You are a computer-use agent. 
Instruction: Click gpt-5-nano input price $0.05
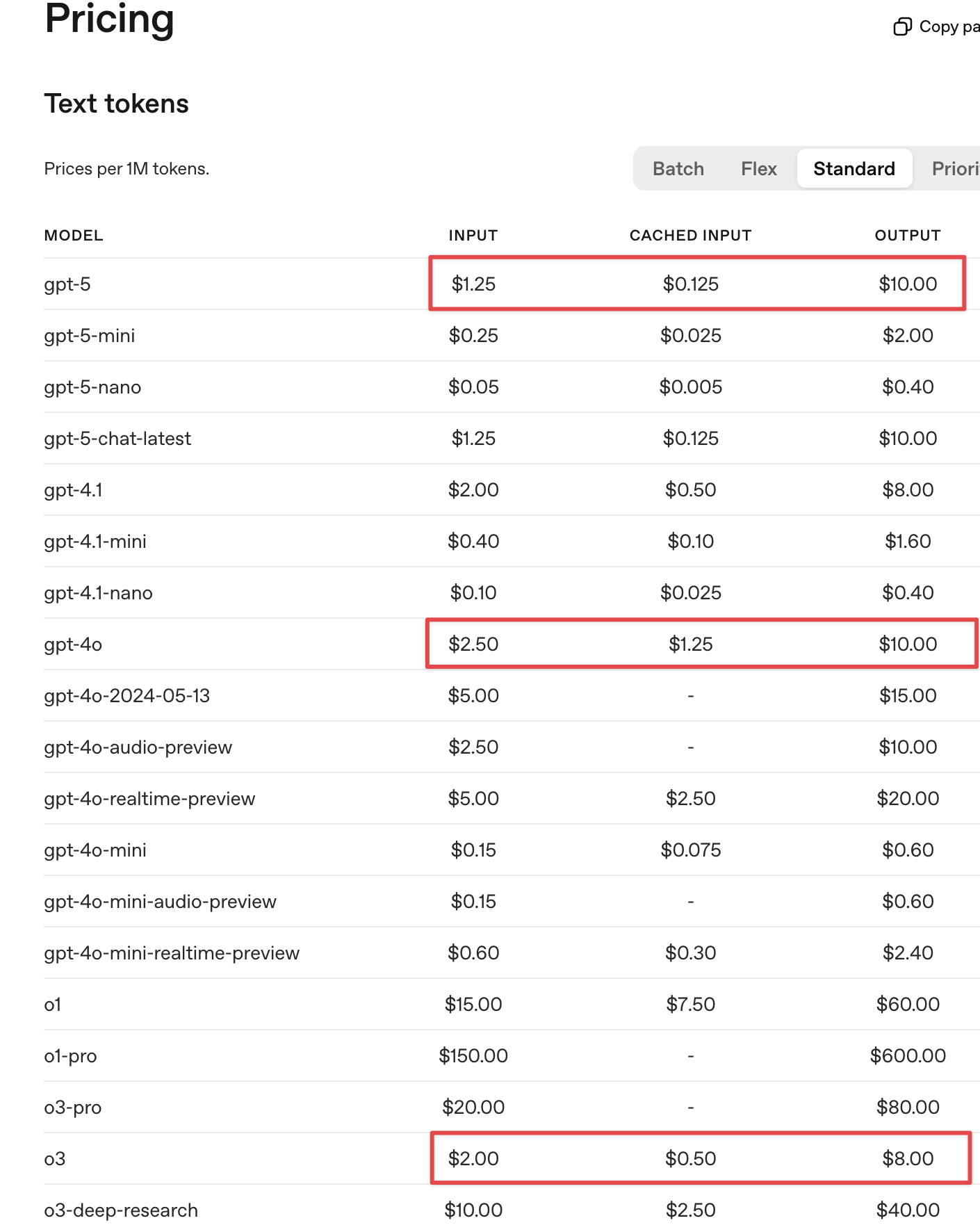473,387
